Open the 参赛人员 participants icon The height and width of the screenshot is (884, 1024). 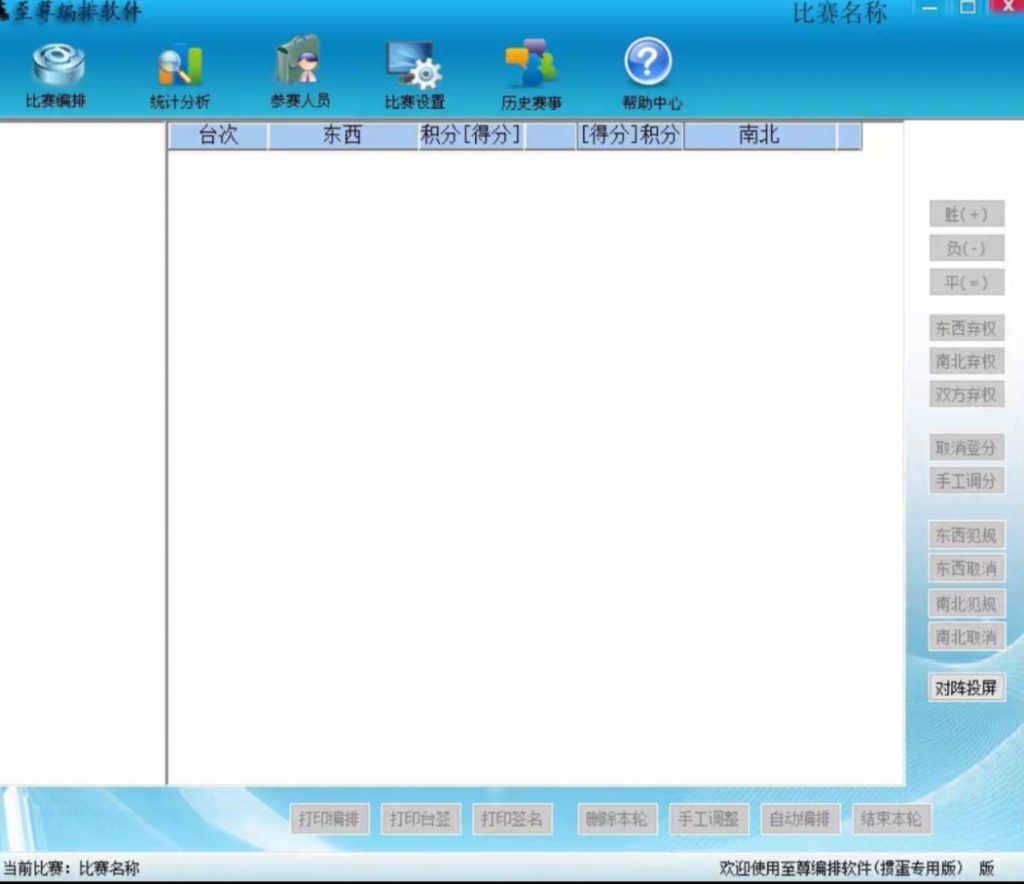(300, 72)
